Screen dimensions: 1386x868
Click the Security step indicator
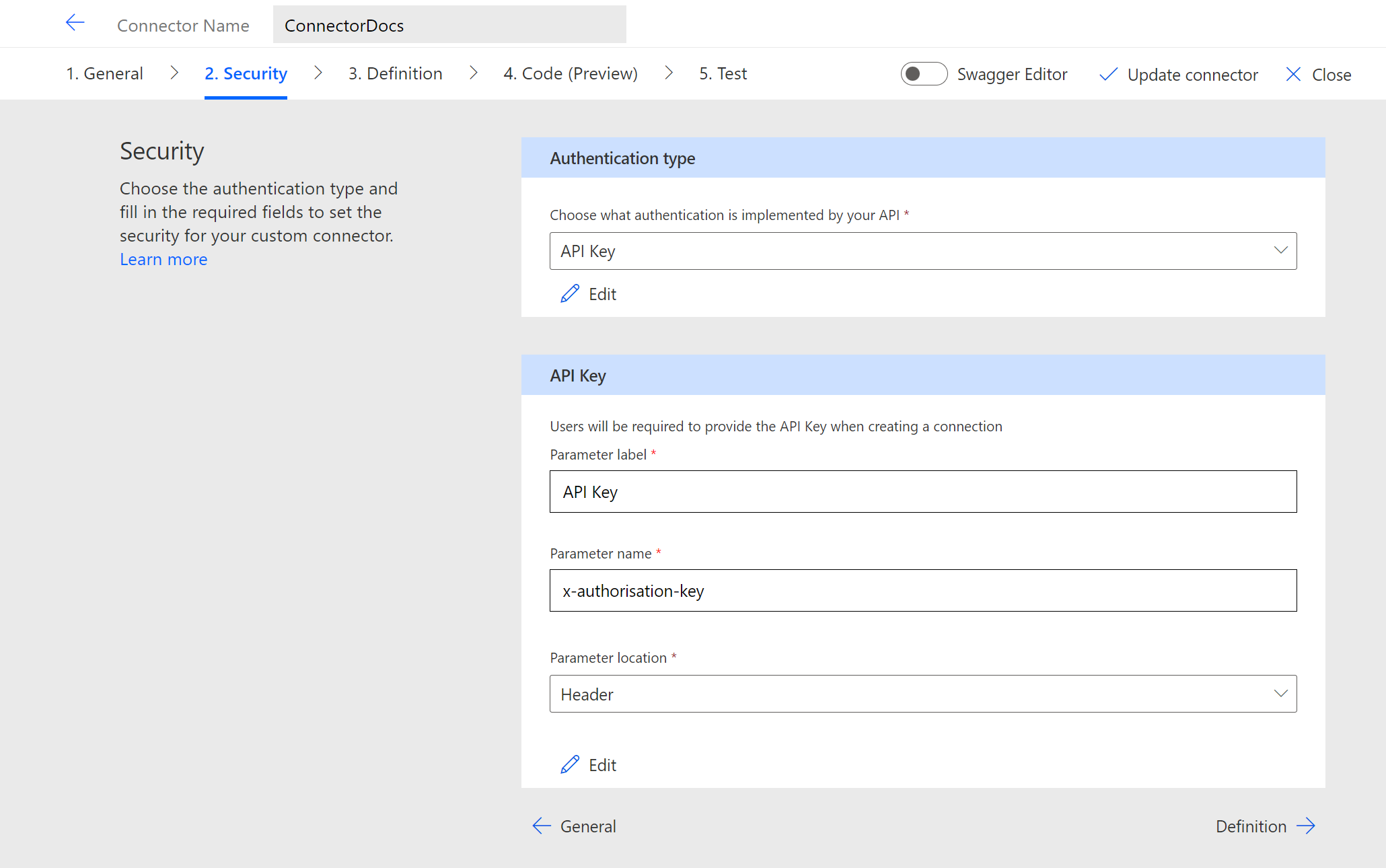coord(245,72)
